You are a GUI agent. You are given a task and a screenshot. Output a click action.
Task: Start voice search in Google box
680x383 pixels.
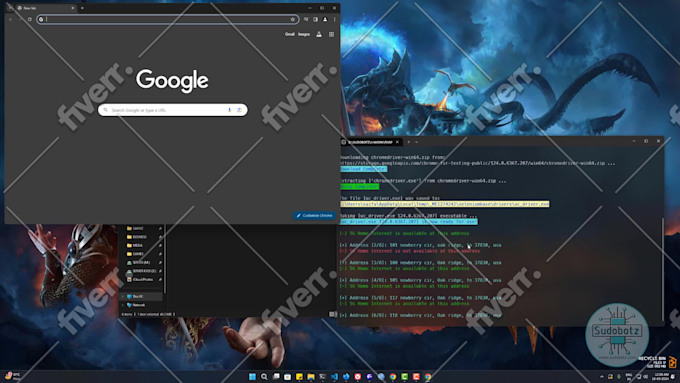229,110
